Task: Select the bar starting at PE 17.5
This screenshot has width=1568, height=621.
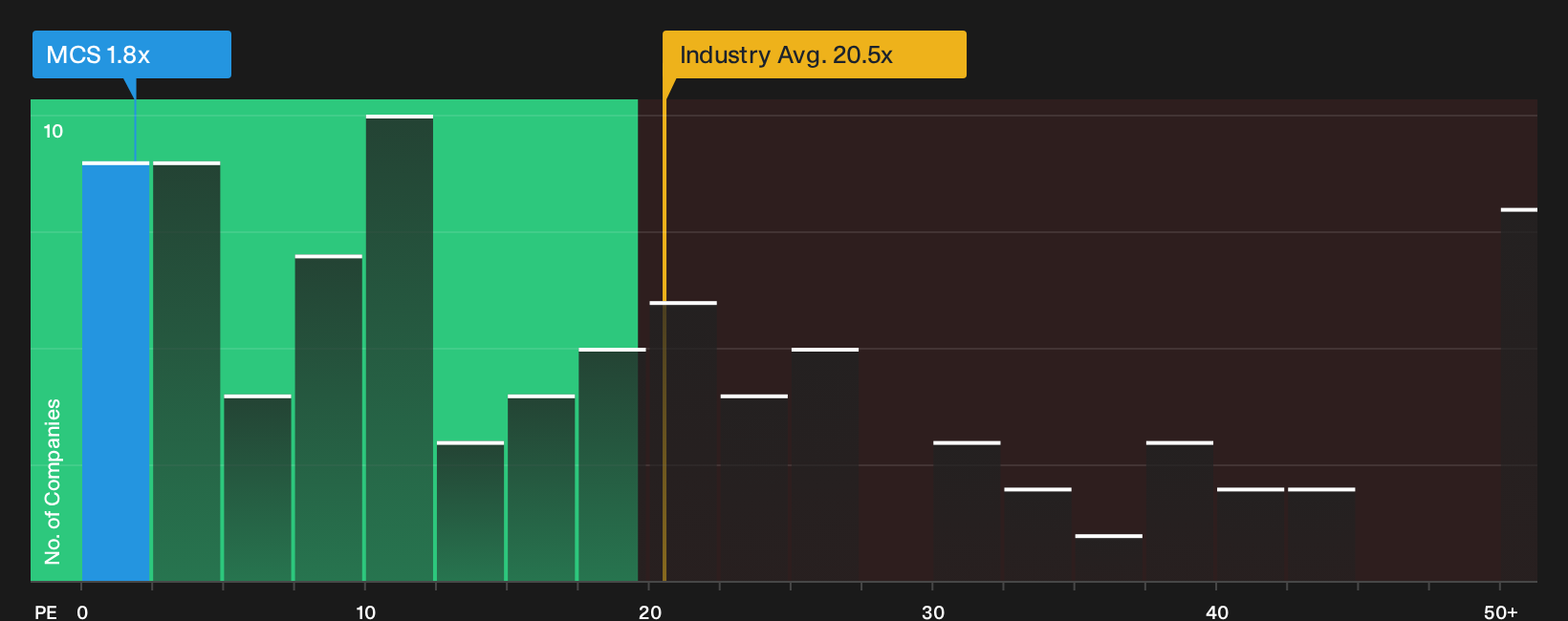Action: (x=612, y=464)
